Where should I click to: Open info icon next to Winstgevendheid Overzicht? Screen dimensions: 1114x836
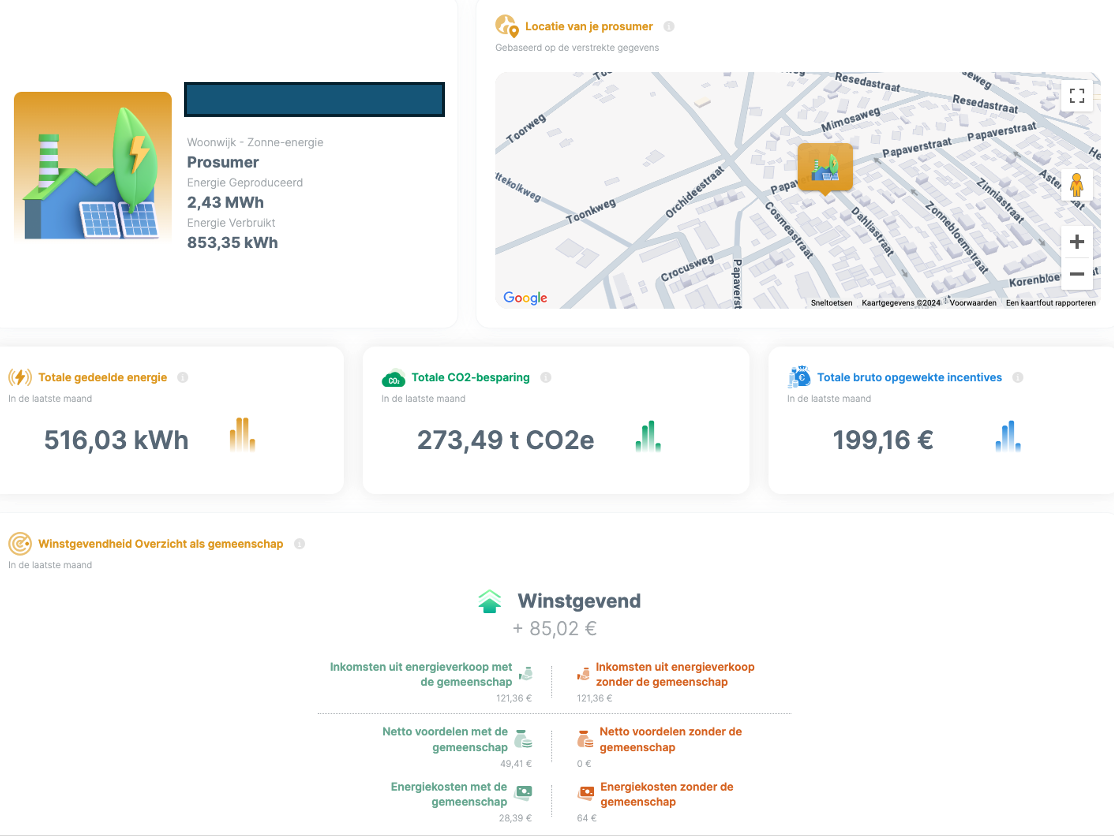299,544
